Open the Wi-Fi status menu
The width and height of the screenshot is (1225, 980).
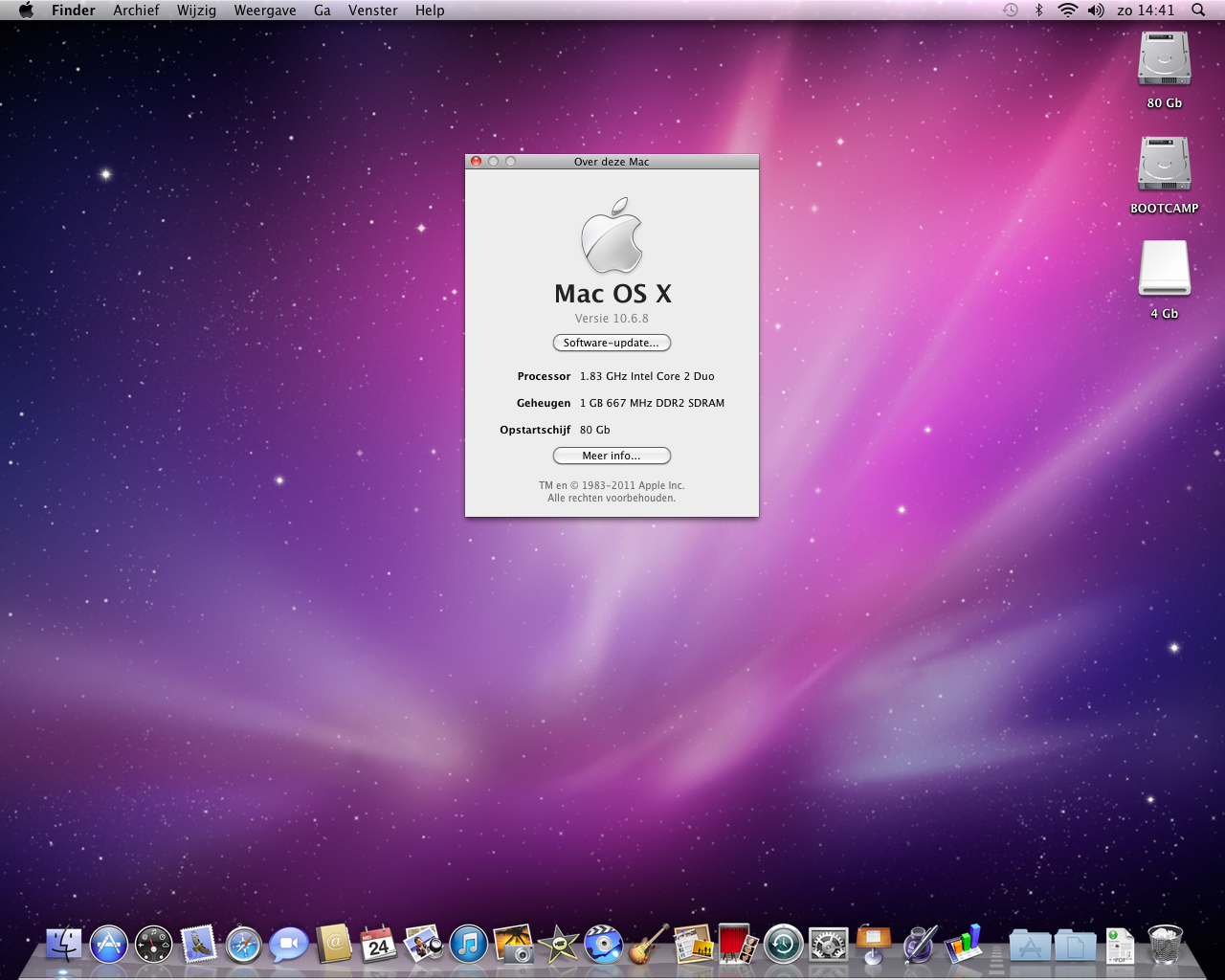(1067, 10)
